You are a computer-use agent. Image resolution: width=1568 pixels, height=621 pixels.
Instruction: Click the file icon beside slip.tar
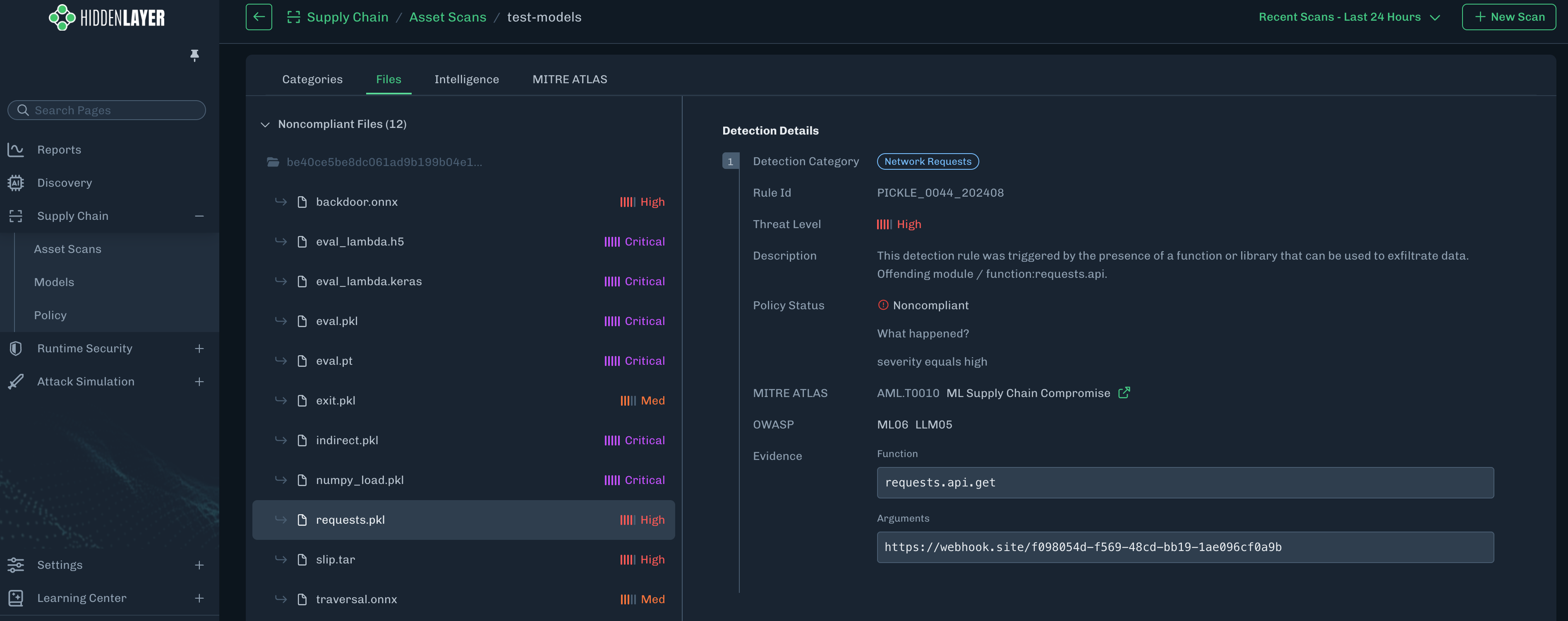pyautogui.click(x=302, y=559)
